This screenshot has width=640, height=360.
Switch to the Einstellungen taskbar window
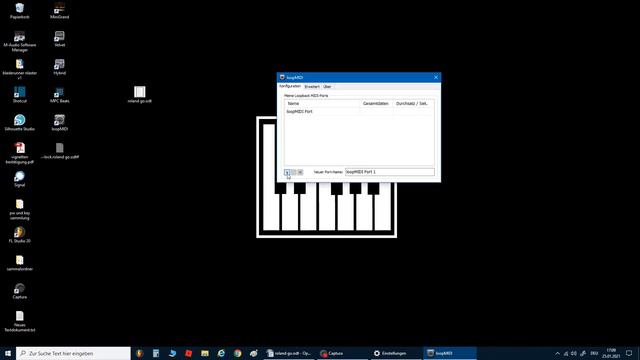pos(395,353)
